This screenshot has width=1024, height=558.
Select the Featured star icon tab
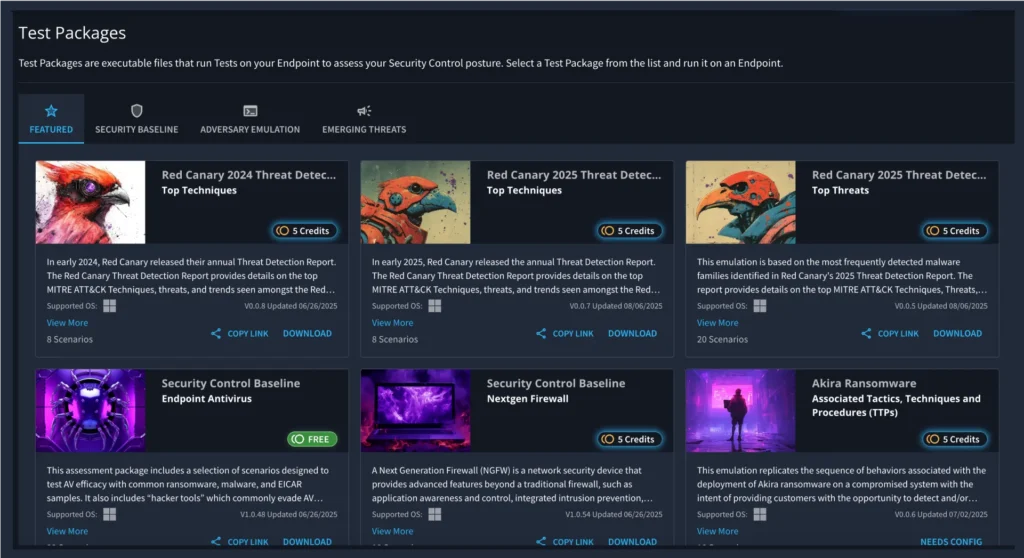click(x=51, y=111)
